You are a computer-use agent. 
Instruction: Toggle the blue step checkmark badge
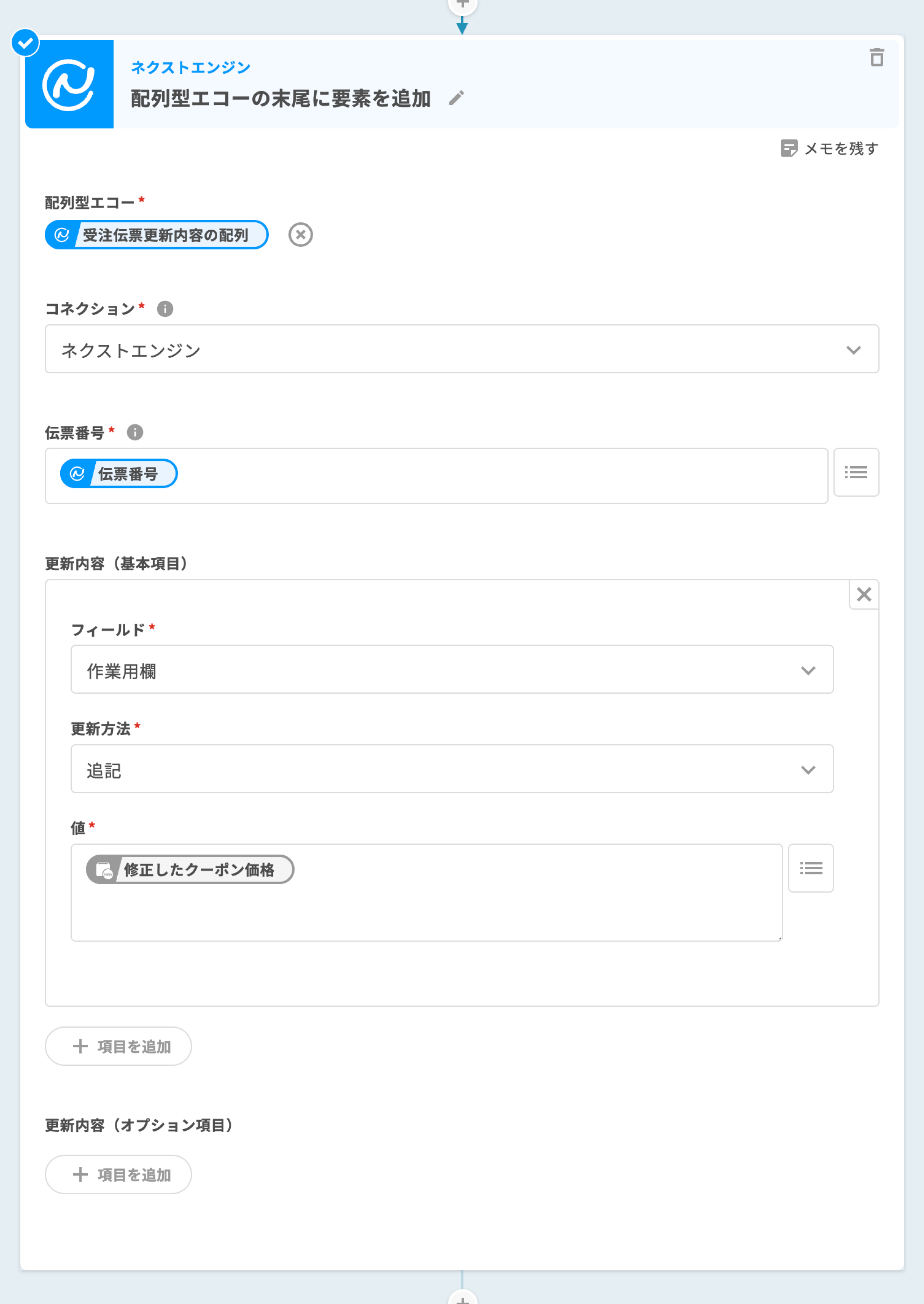(x=26, y=43)
